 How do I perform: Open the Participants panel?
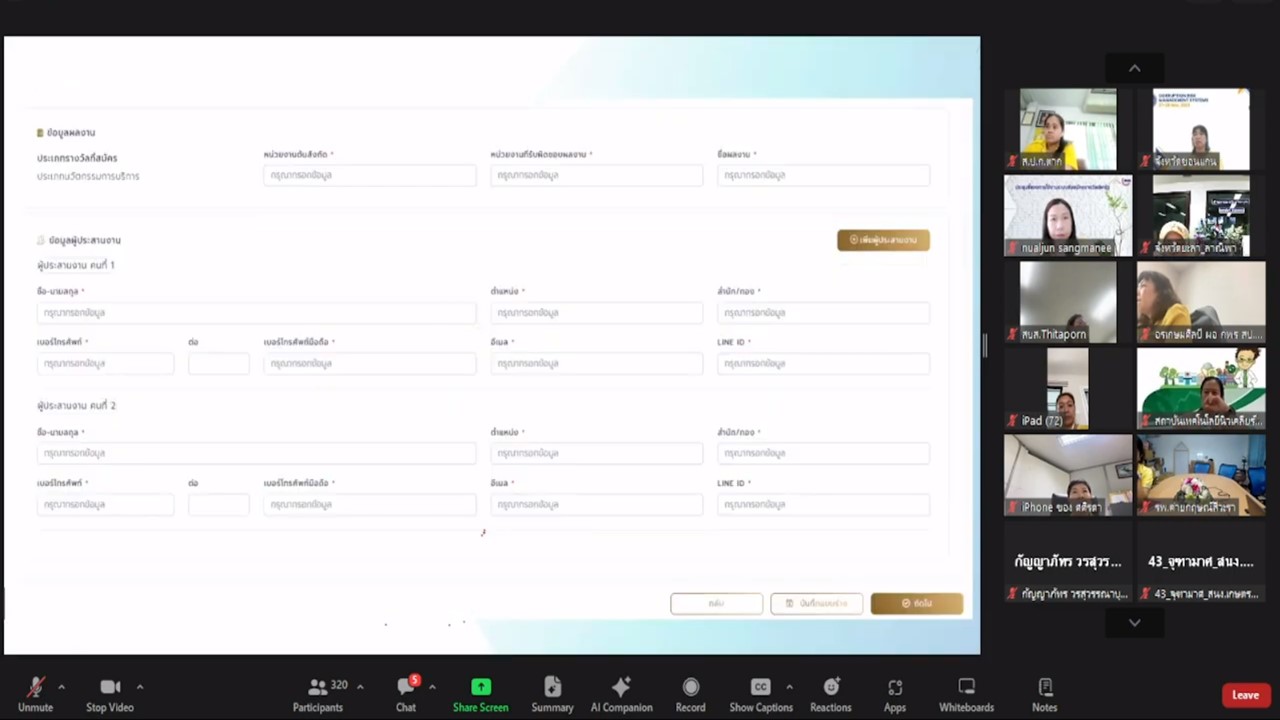pos(318,687)
